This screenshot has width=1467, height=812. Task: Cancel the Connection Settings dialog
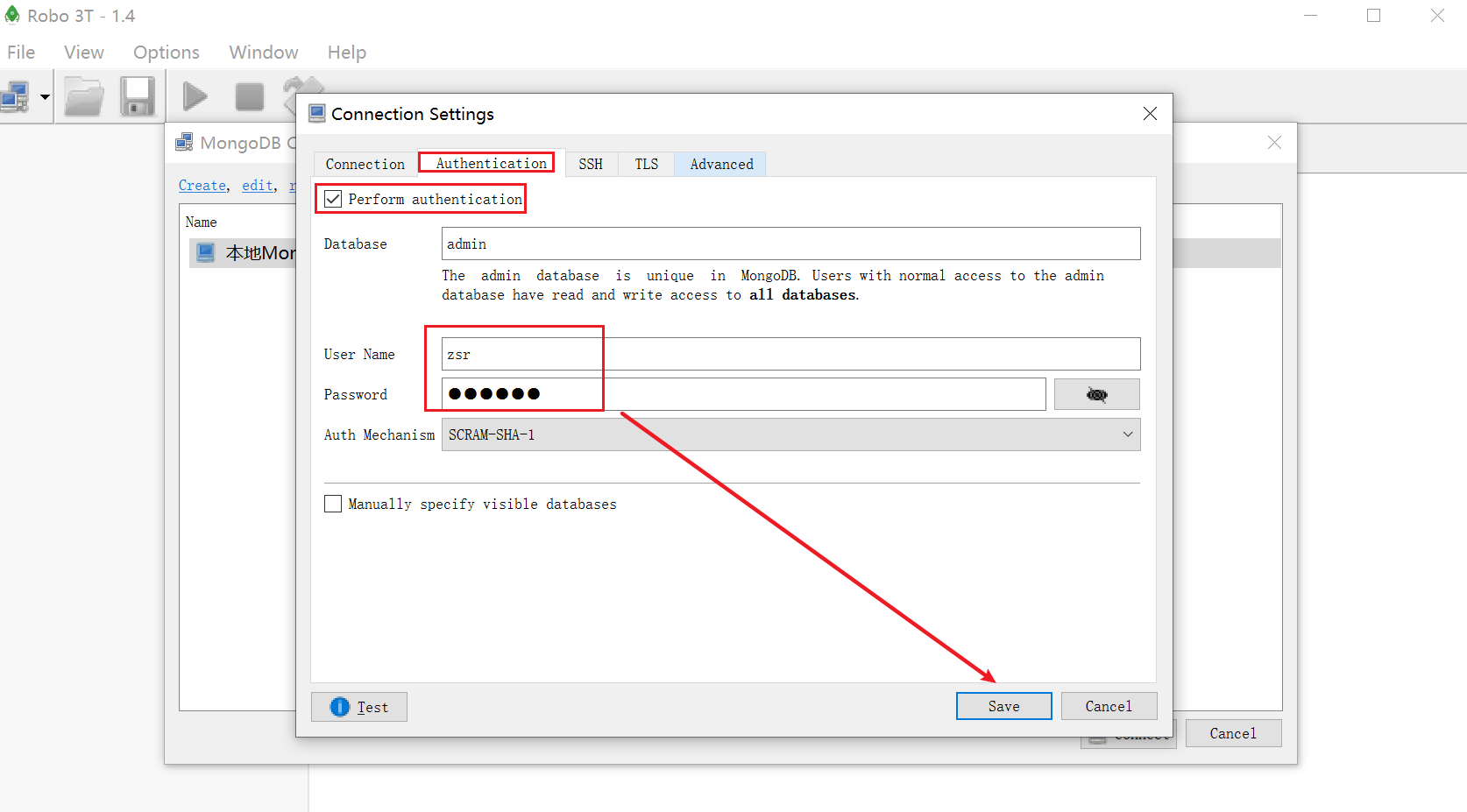[x=1109, y=706]
